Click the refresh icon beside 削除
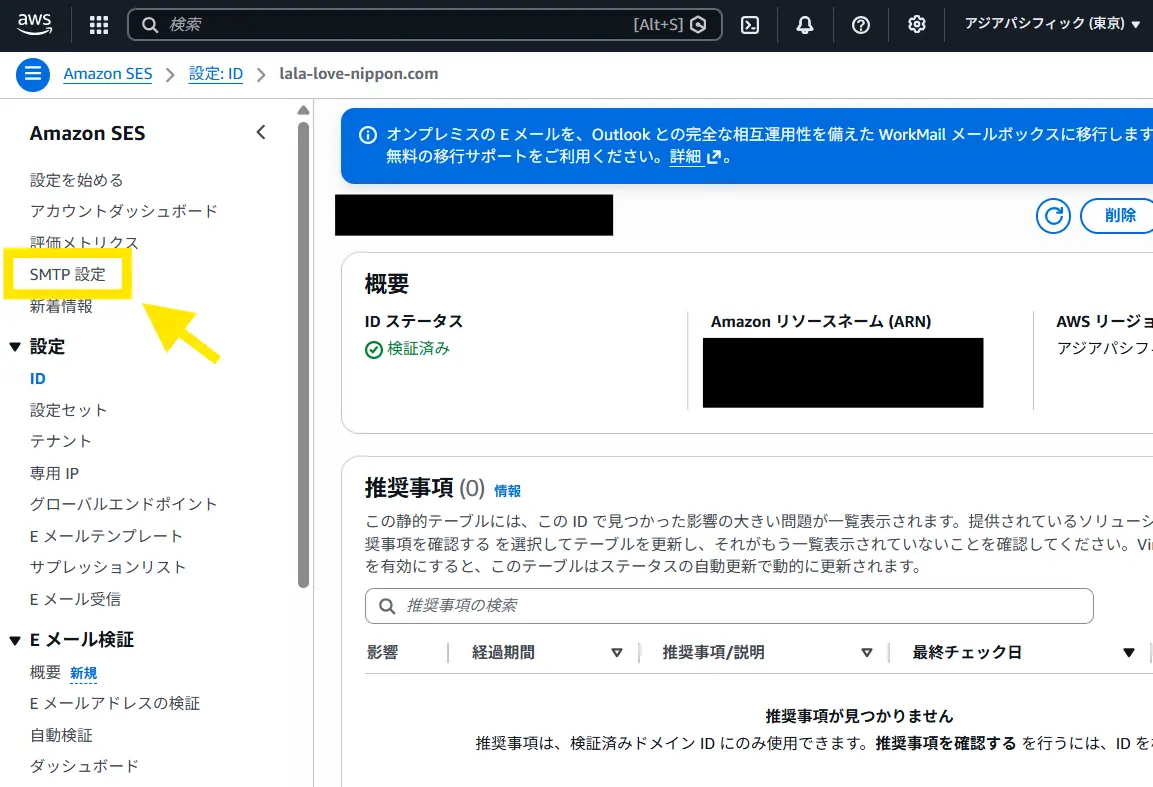 tap(1053, 215)
